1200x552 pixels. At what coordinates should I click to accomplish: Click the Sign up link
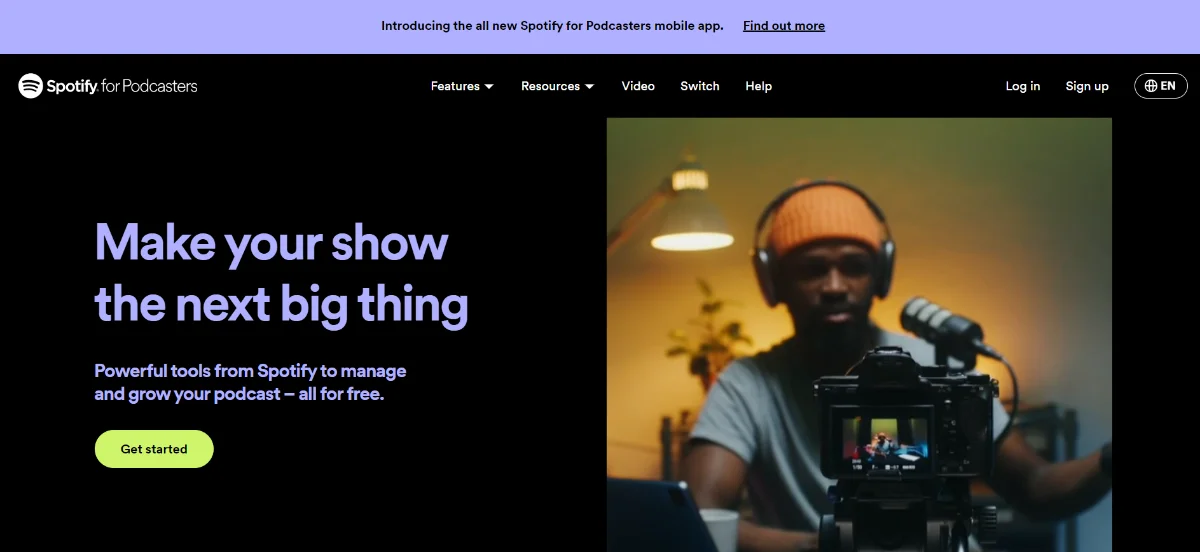[1087, 86]
